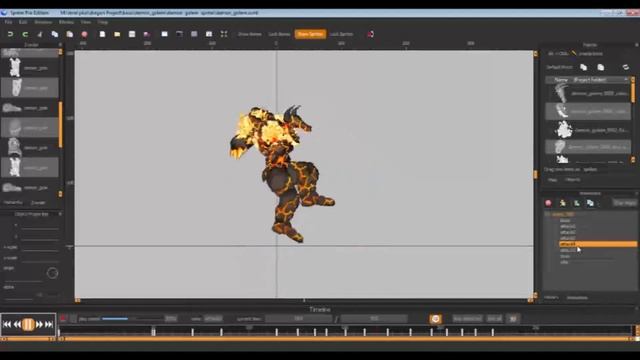Open project via yellow folder icon
640x360 pixels.
click(x=117, y=34)
